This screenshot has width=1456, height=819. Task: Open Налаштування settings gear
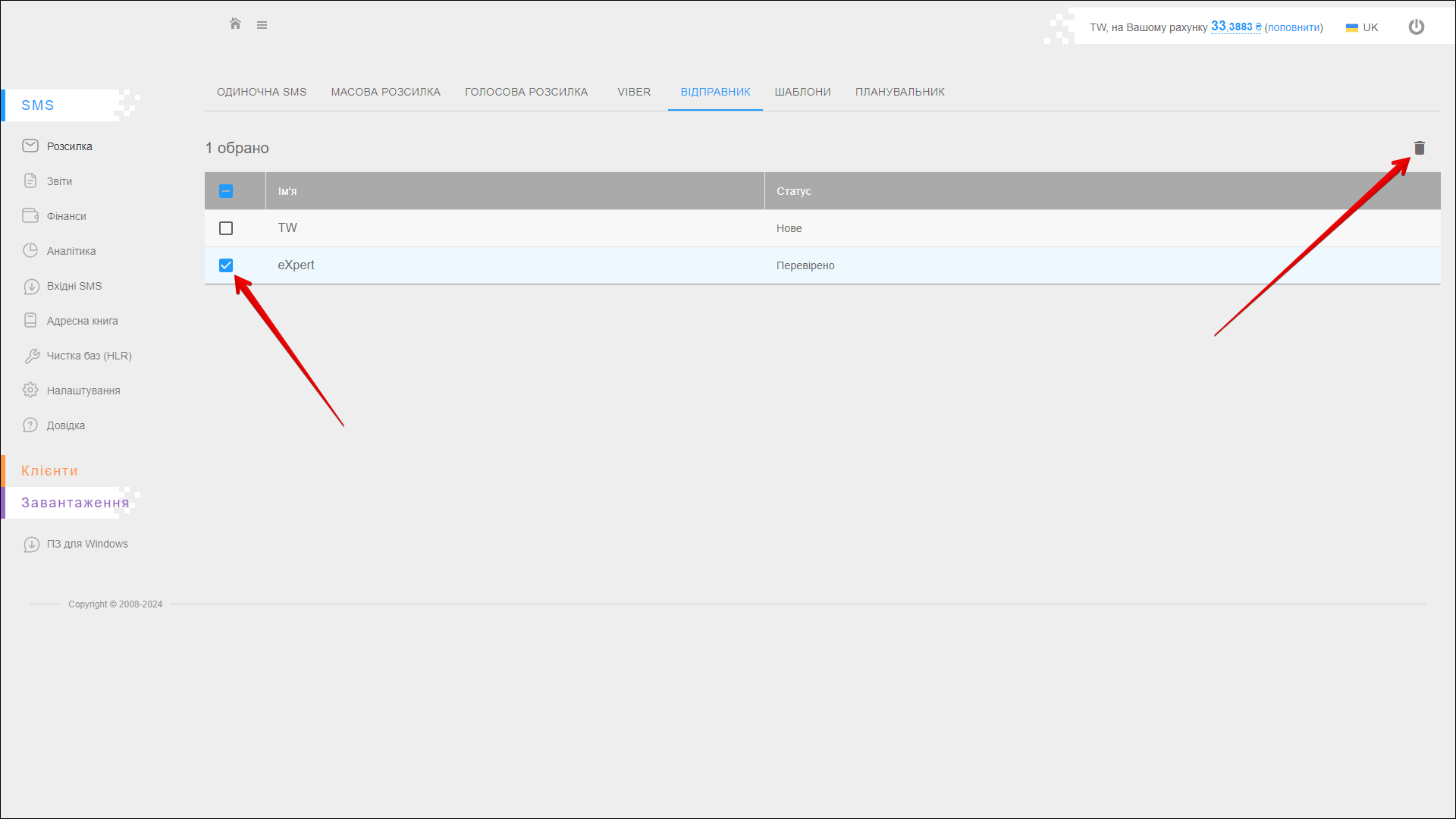coord(83,391)
